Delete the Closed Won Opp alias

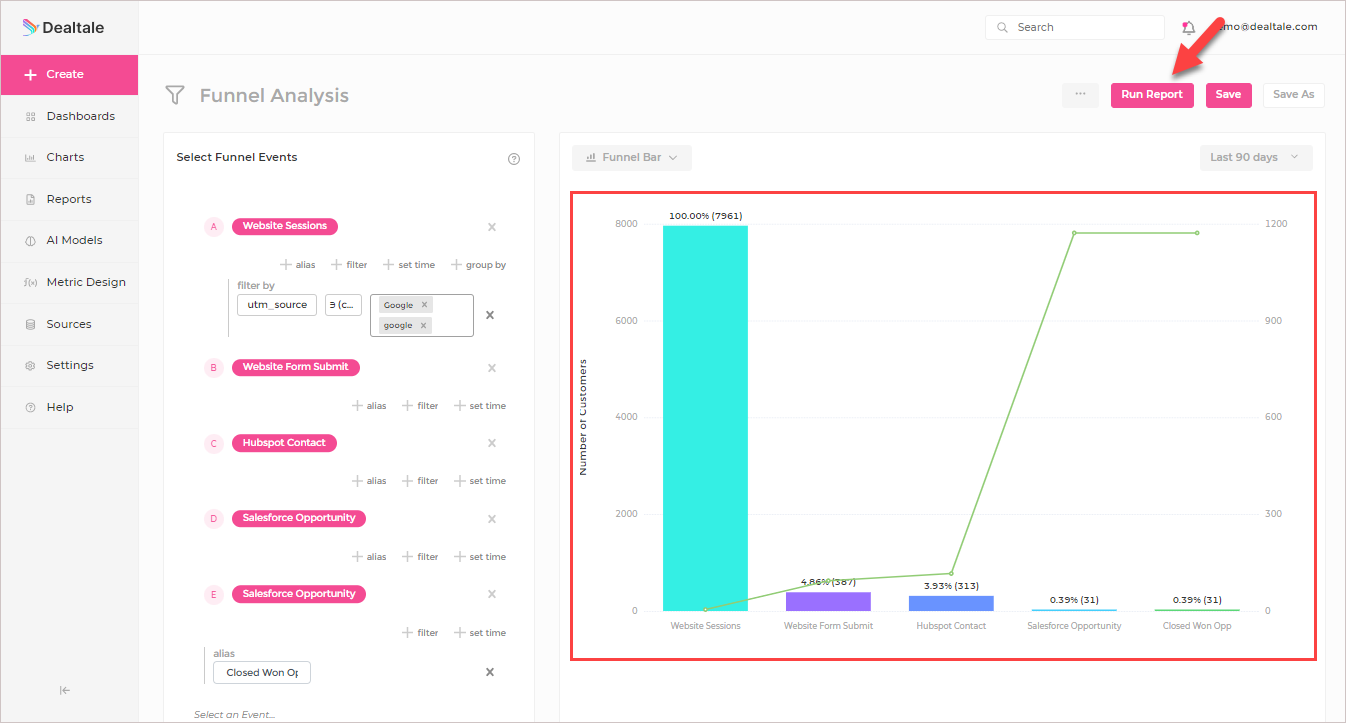[x=490, y=672]
